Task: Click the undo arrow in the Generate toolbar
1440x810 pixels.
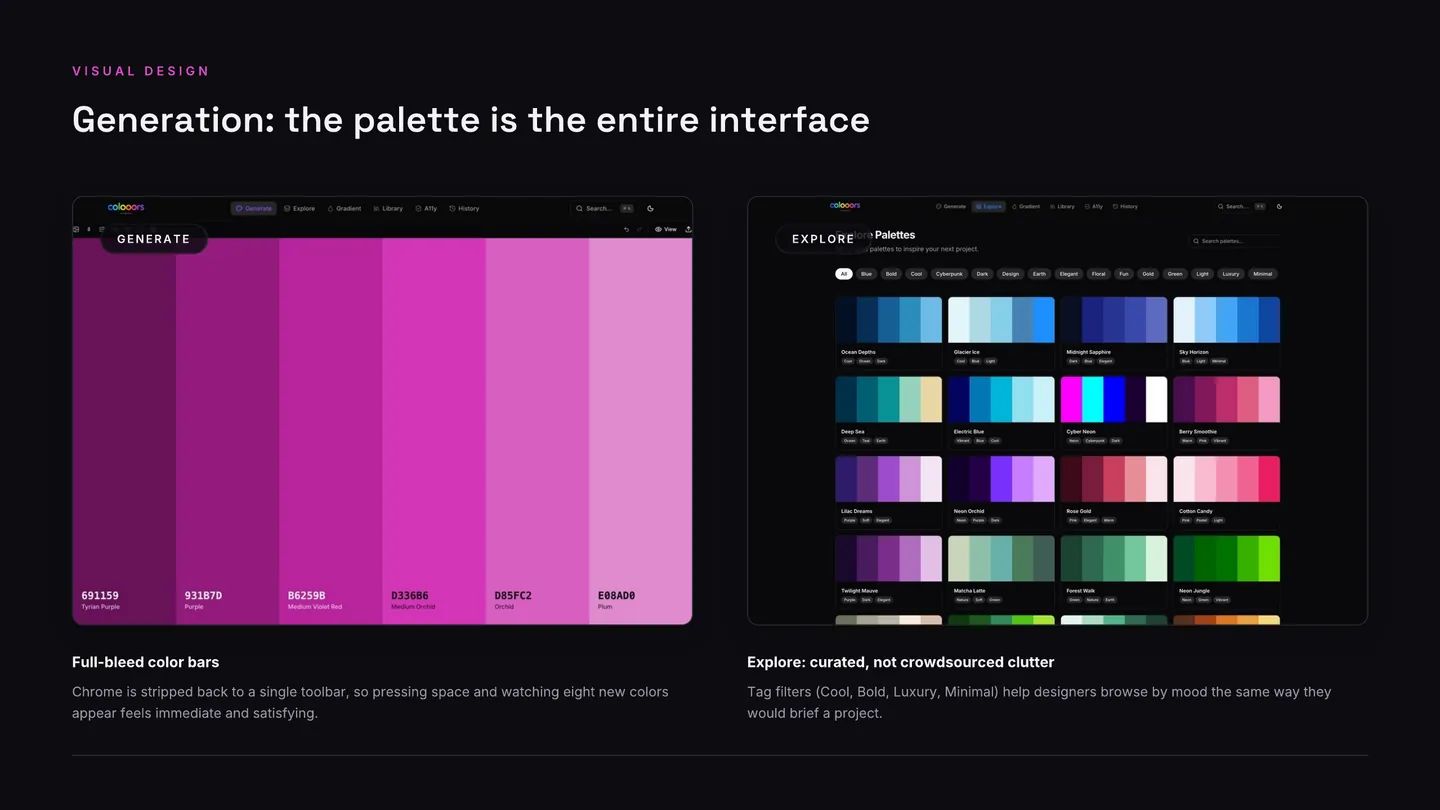Action: coord(627,229)
